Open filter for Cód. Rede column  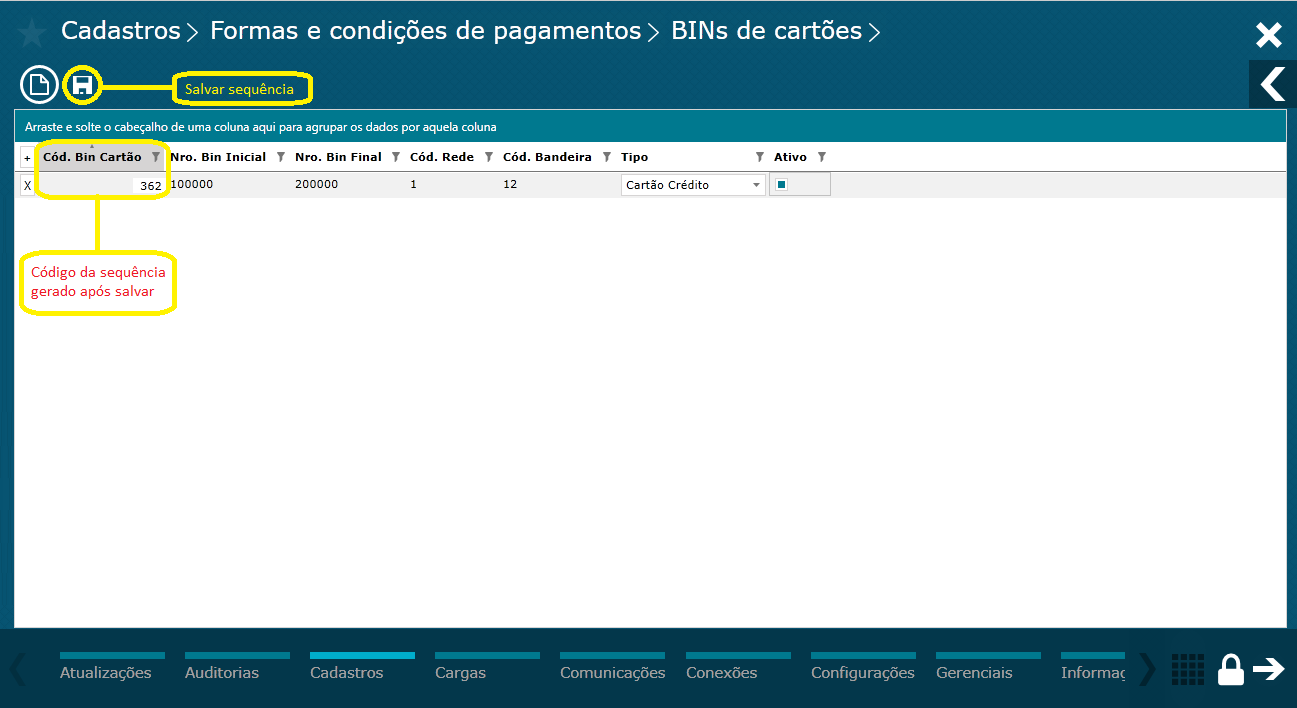(x=488, y=157)
